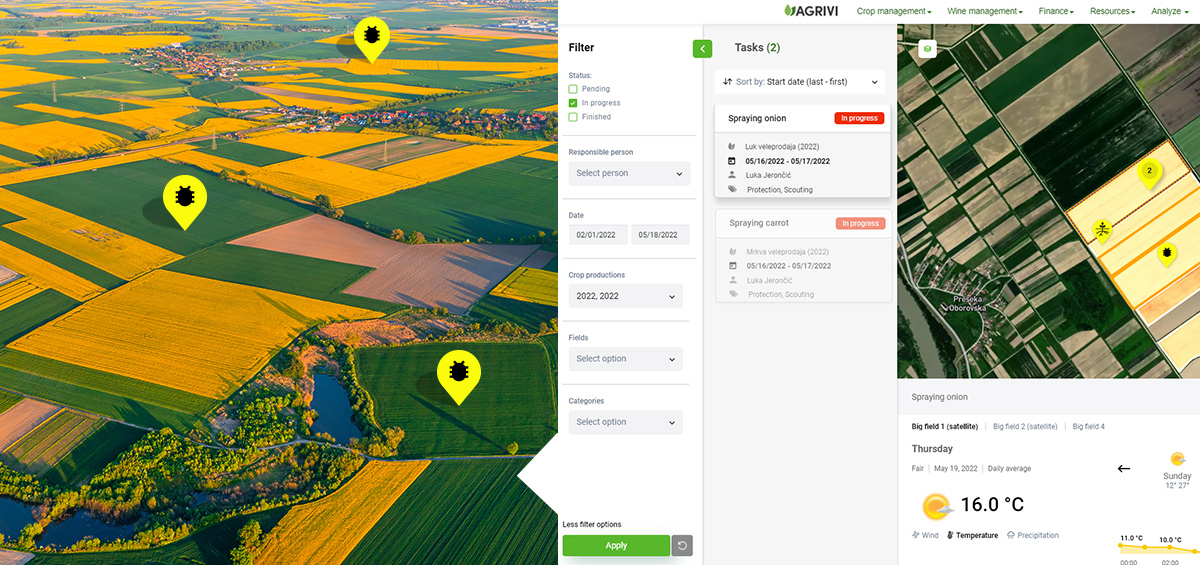Click the green collapse filter panel arrow
This screenshot has width=1200, height=565.
[x=702, y=48]
